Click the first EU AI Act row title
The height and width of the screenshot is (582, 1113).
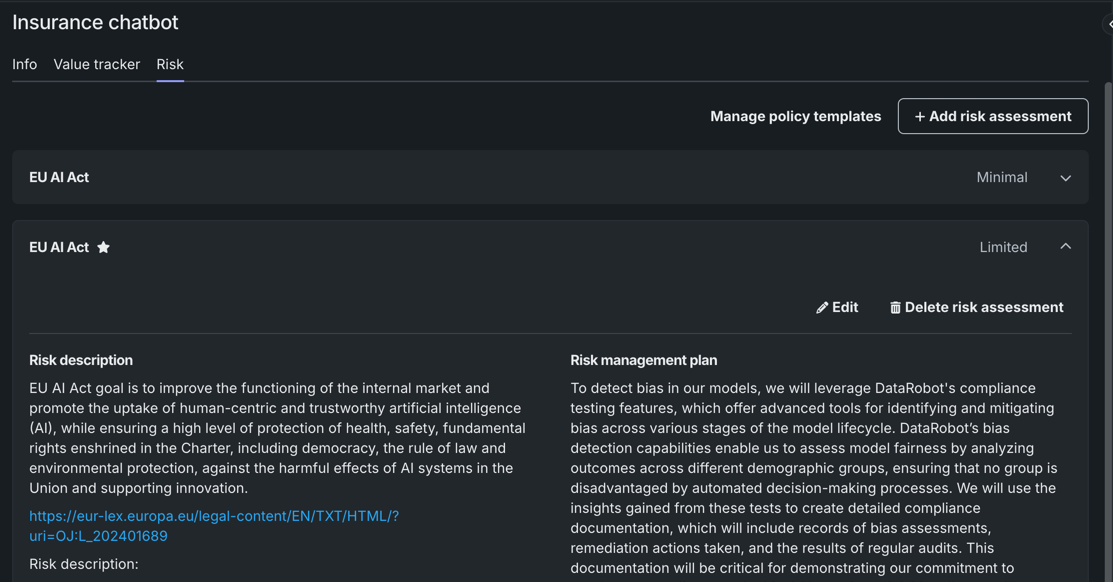tap(59, 178)
